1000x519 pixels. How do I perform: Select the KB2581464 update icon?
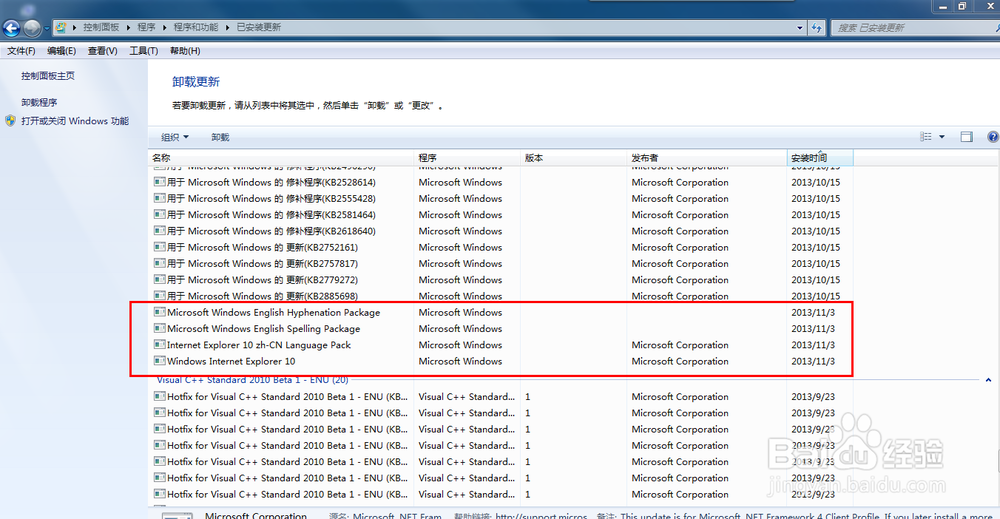(x=159, y=214)
